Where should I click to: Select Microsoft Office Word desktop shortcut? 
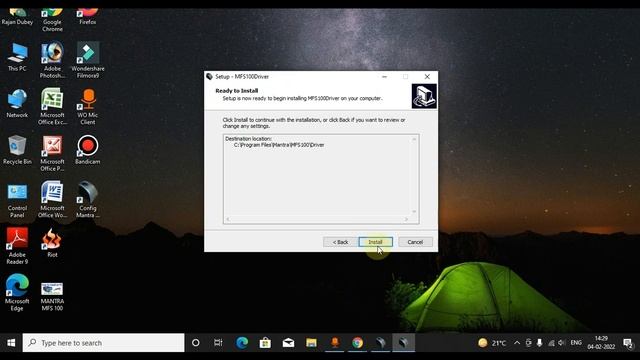click(x=52, y=200)
